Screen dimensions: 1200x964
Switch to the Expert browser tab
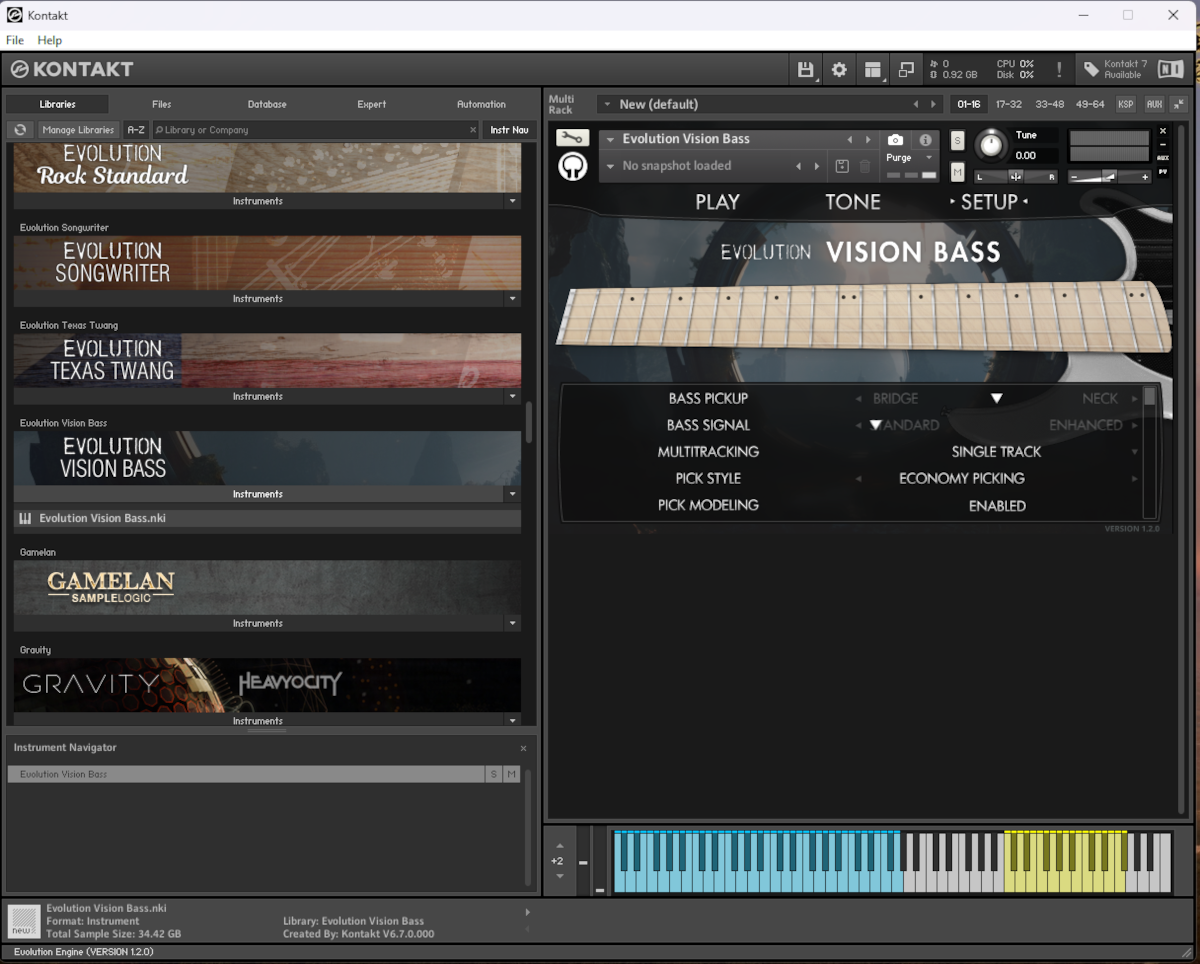click(x=372, y=104)
